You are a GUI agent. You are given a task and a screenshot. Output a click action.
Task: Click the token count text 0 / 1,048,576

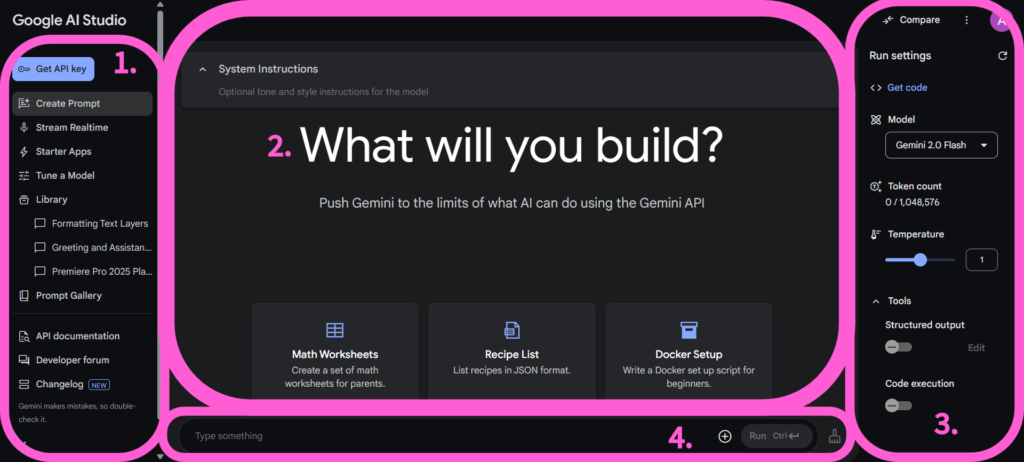pyautogui.click(x=912, y=203)
